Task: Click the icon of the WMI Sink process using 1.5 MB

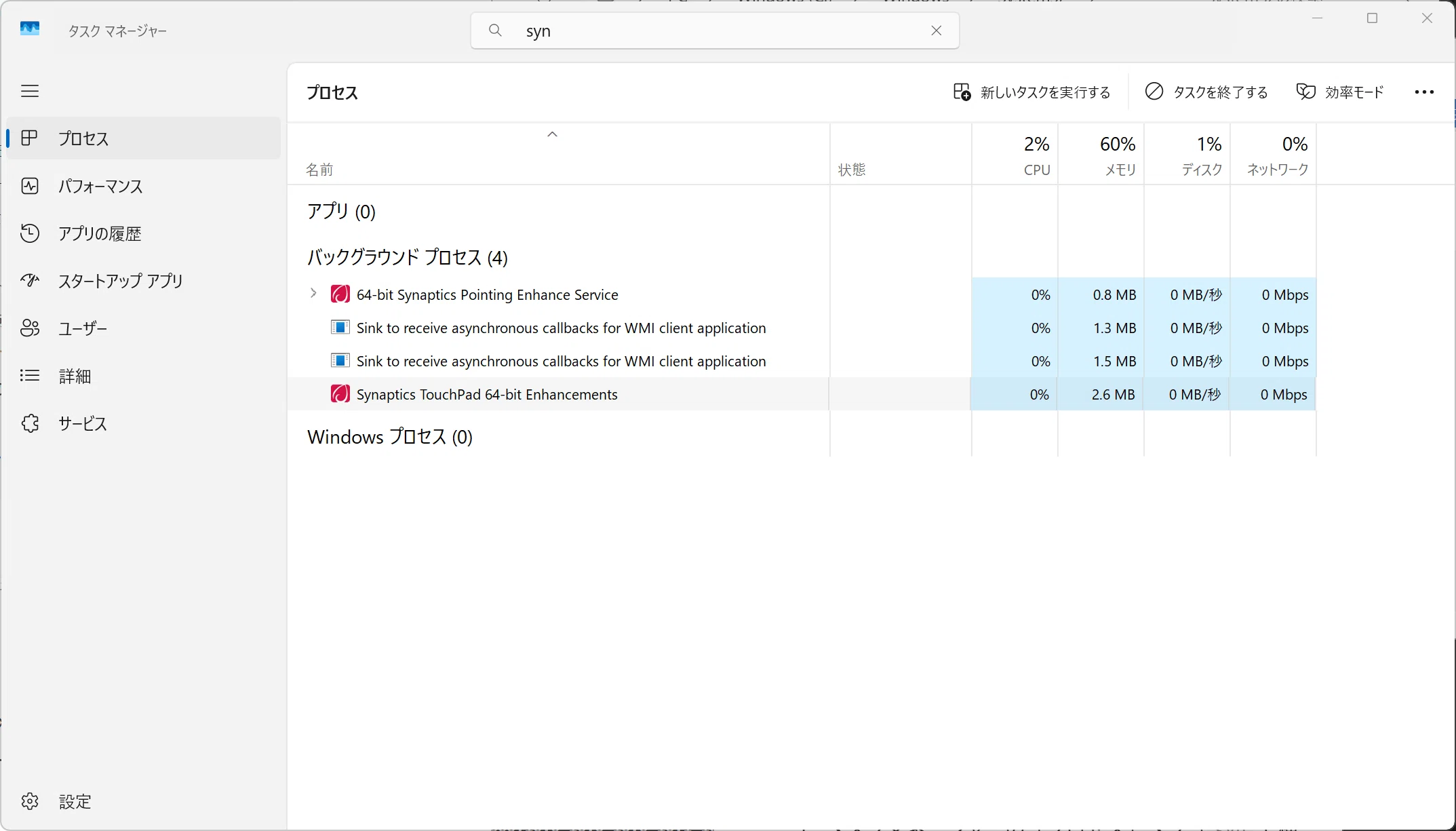Action: (340, 361)
